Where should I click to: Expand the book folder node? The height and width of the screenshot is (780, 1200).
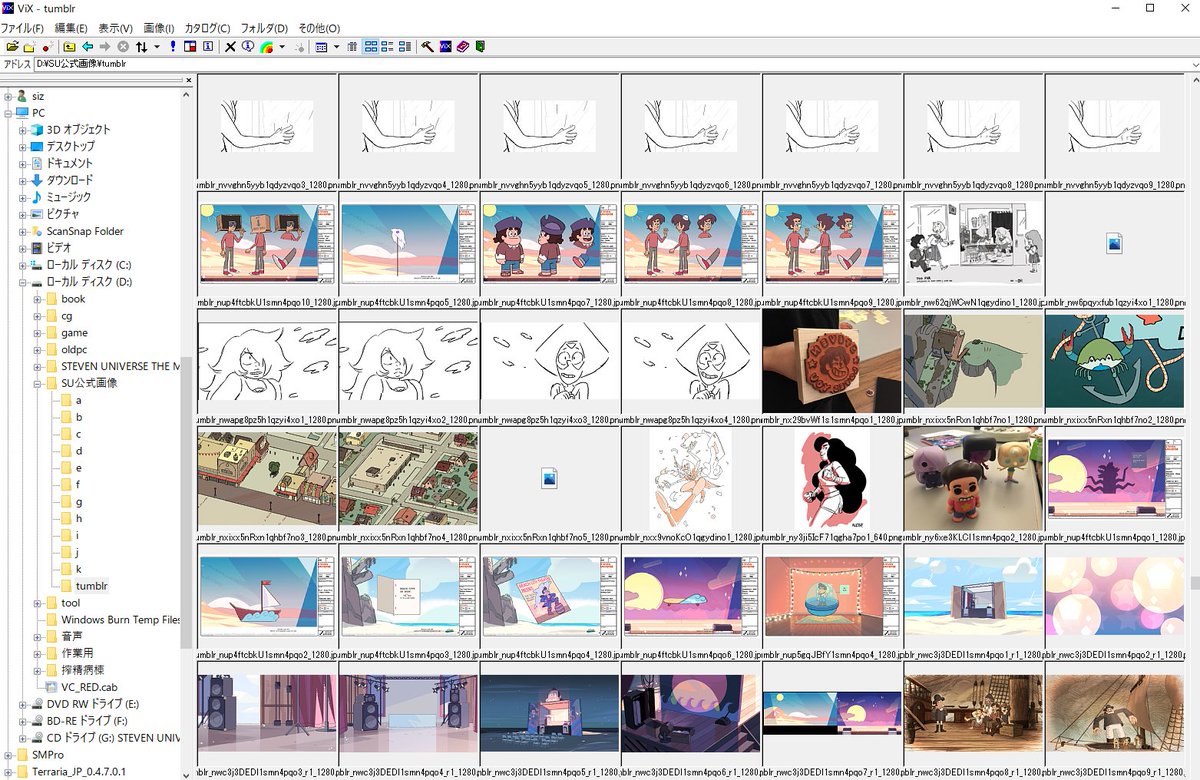pos(38,299)
